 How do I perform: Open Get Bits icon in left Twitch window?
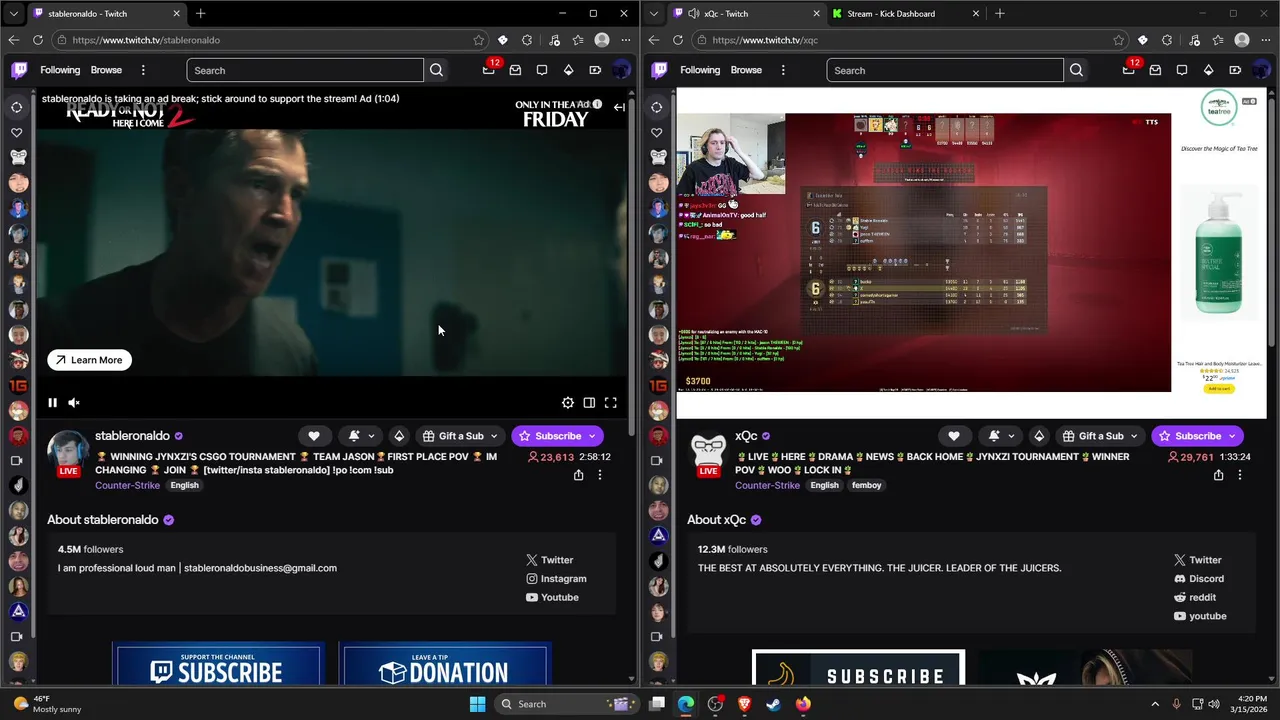[x=568, y=70]
